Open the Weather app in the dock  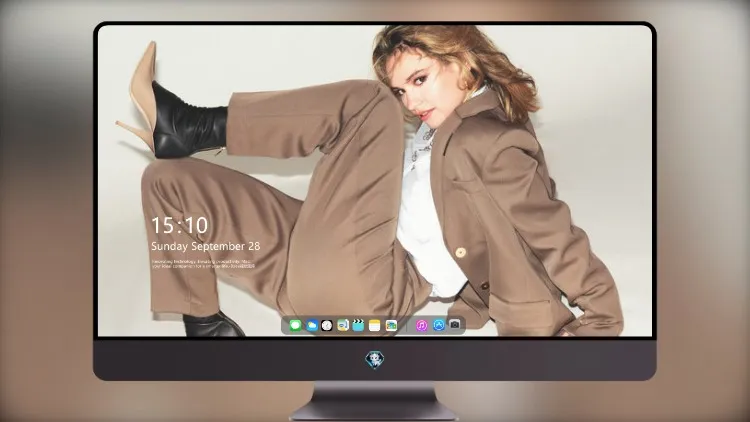coord(312,325)
